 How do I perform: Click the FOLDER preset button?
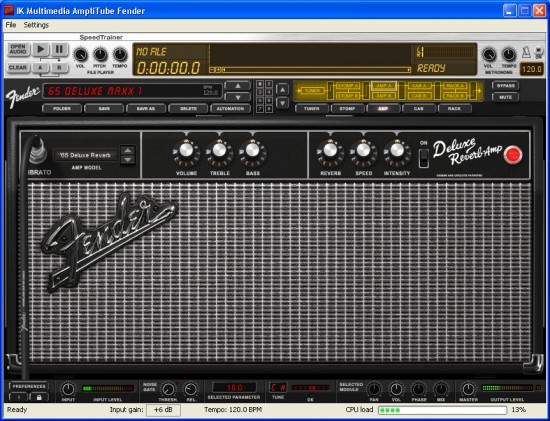[62, 108]
